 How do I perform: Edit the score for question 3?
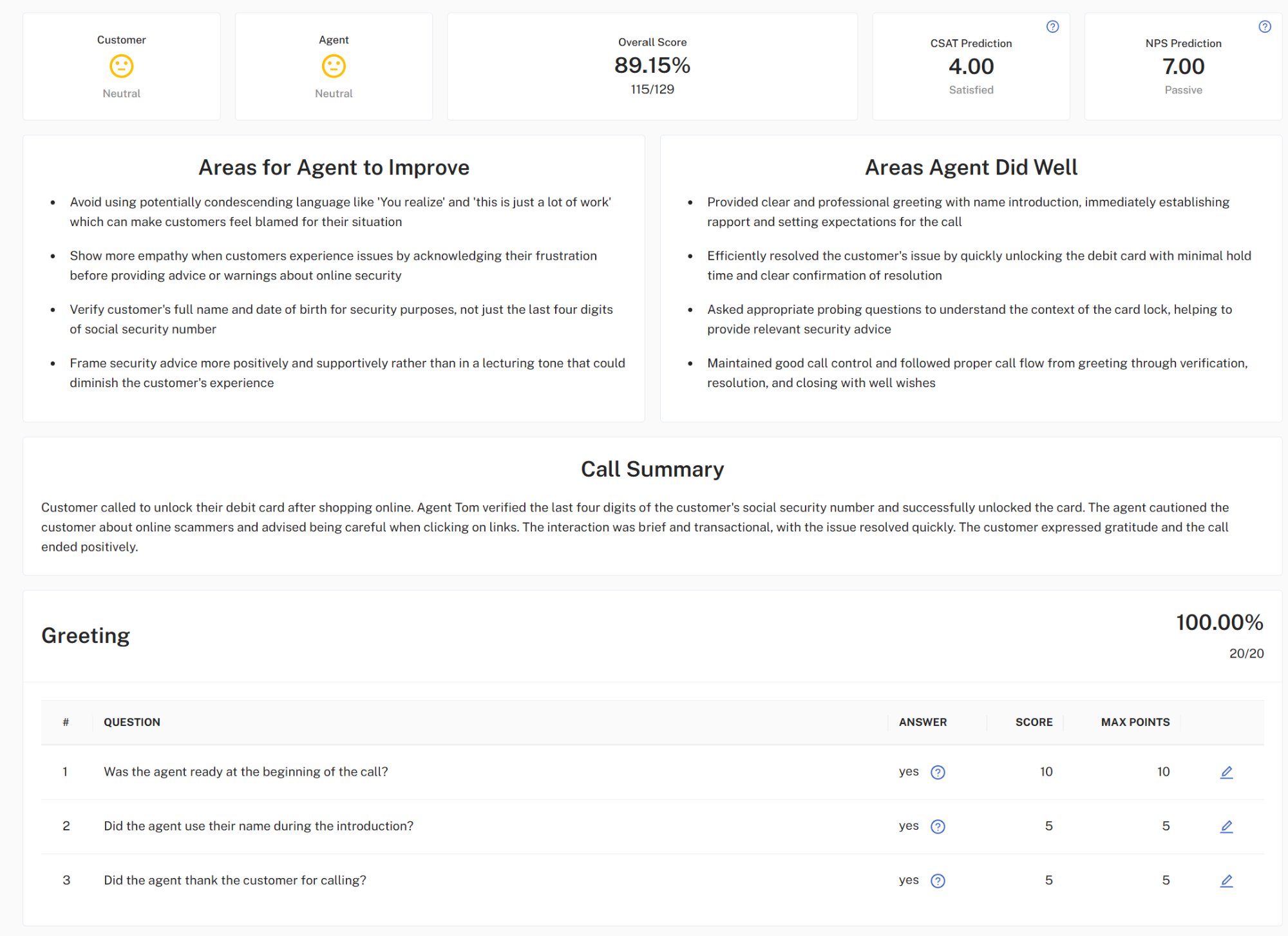1226,881
